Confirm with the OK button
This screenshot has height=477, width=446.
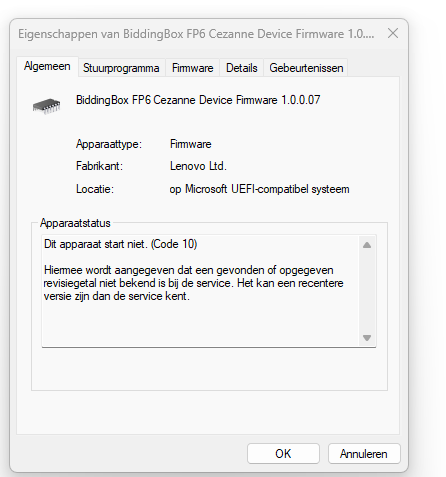coord(283,454)
